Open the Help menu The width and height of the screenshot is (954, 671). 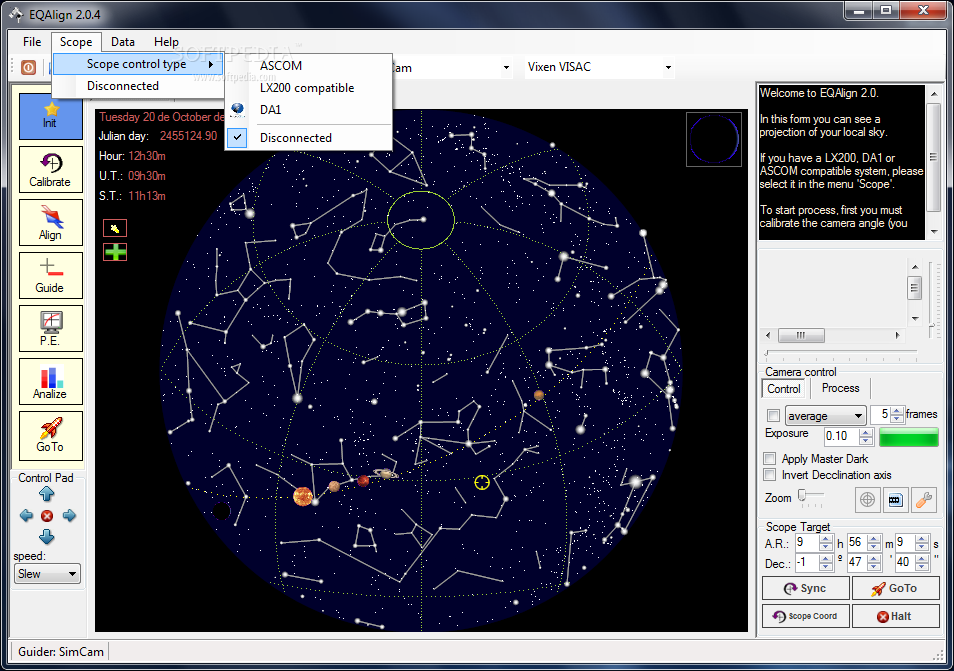pos(166,41)
